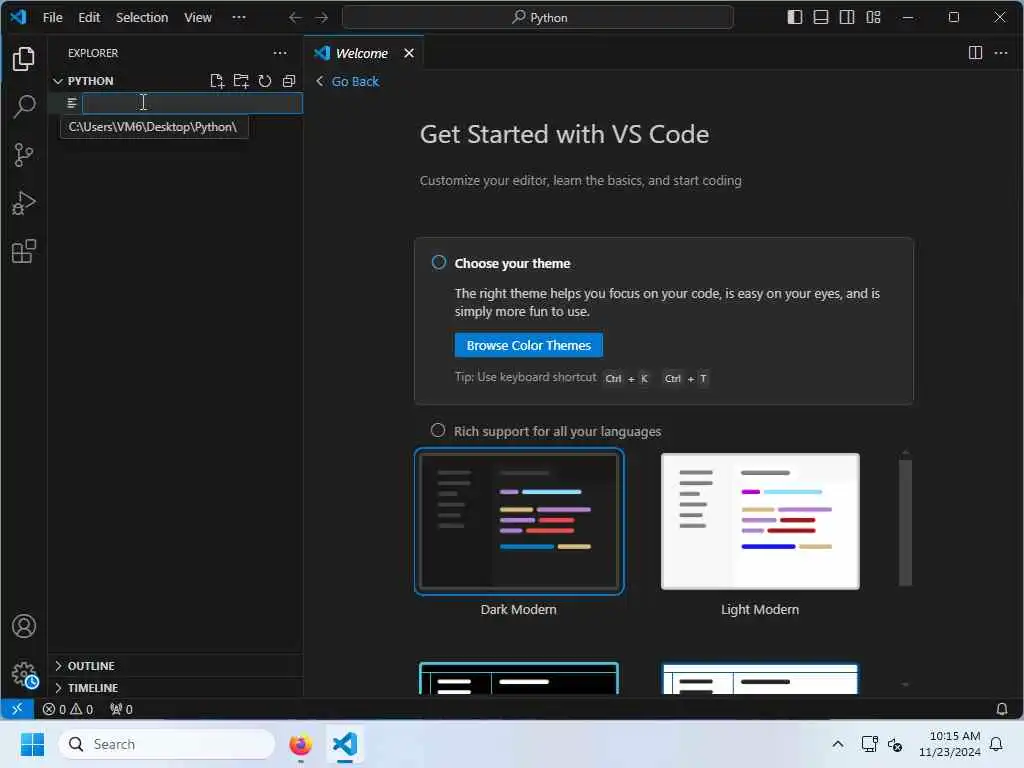Click VS Code icon on the taskbar

point(345,744)
